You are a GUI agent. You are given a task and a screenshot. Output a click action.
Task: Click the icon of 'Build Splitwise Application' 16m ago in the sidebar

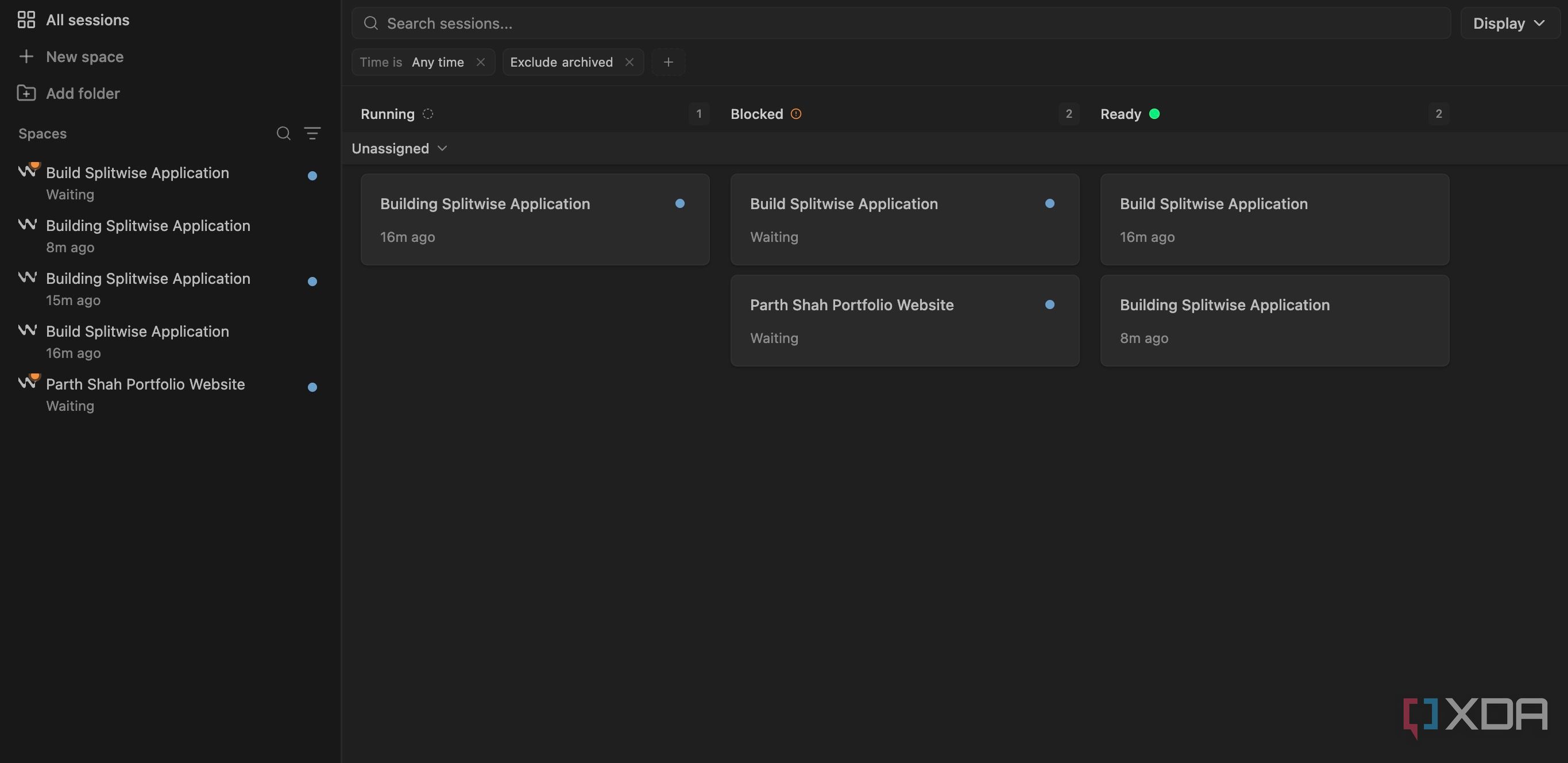click(x=28, y=330)
